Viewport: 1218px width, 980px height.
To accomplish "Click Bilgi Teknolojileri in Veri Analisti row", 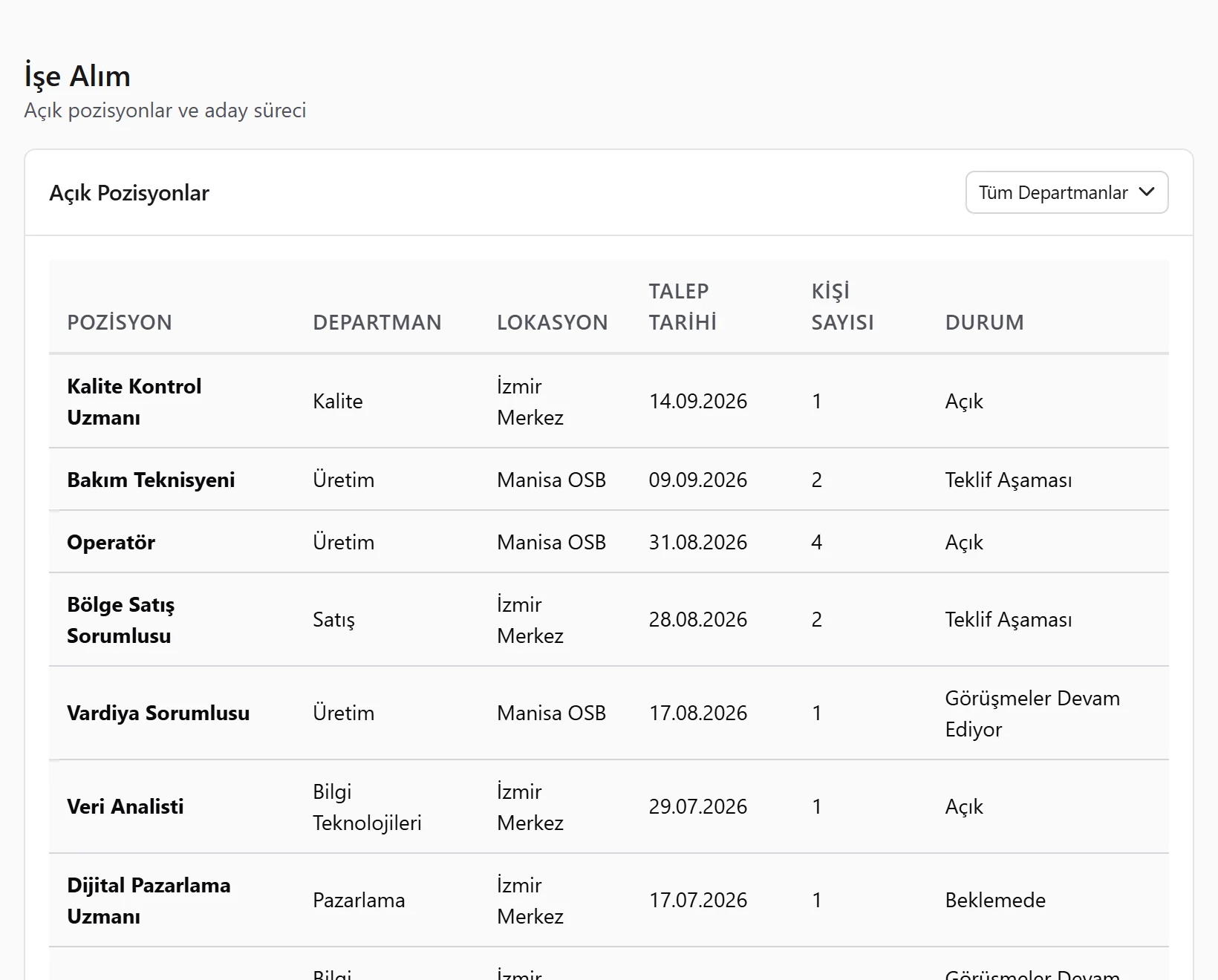I will pyautogui.click(x=367, y=807).
